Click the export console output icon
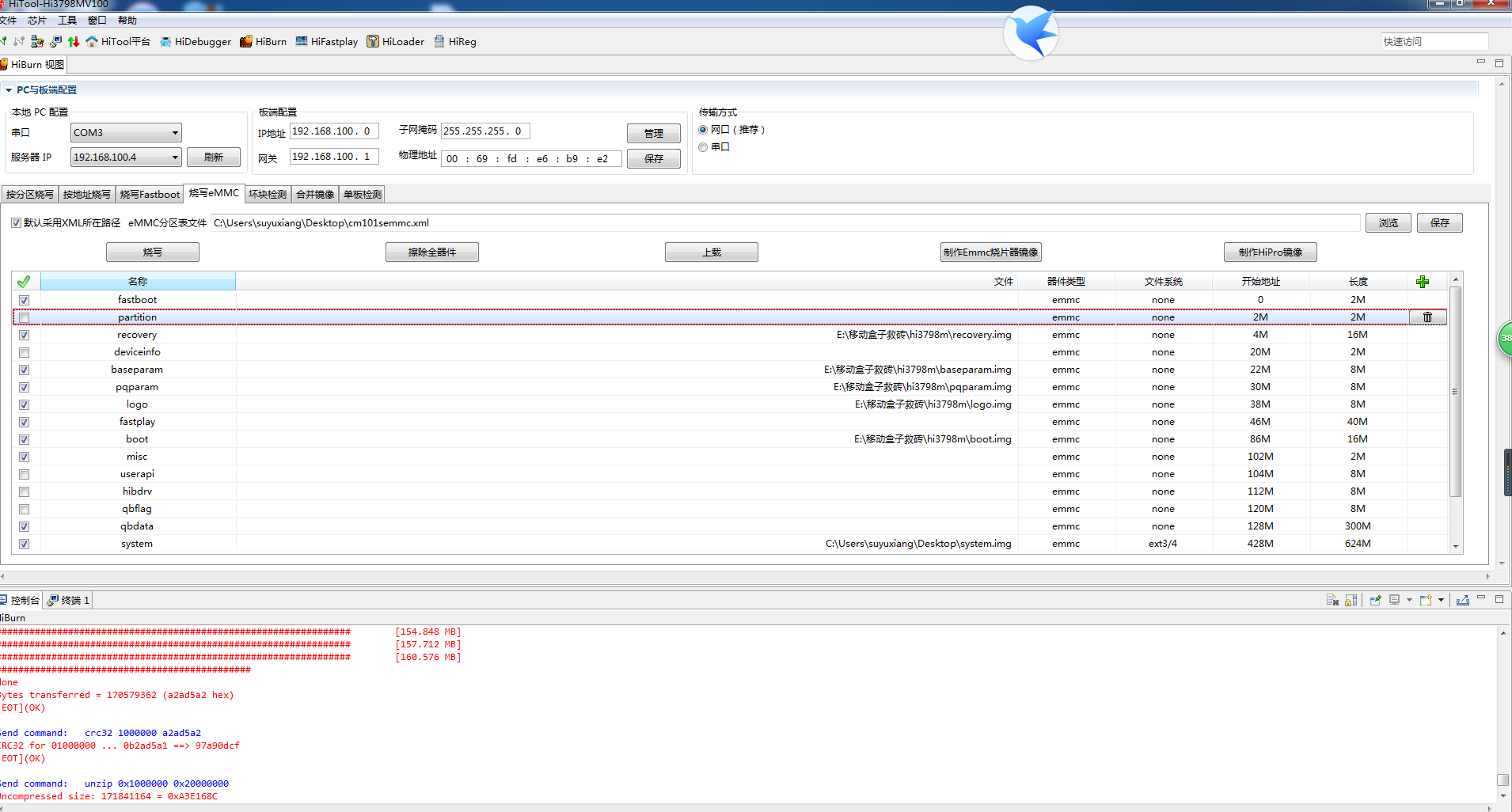 click(x=1463, y=600)
